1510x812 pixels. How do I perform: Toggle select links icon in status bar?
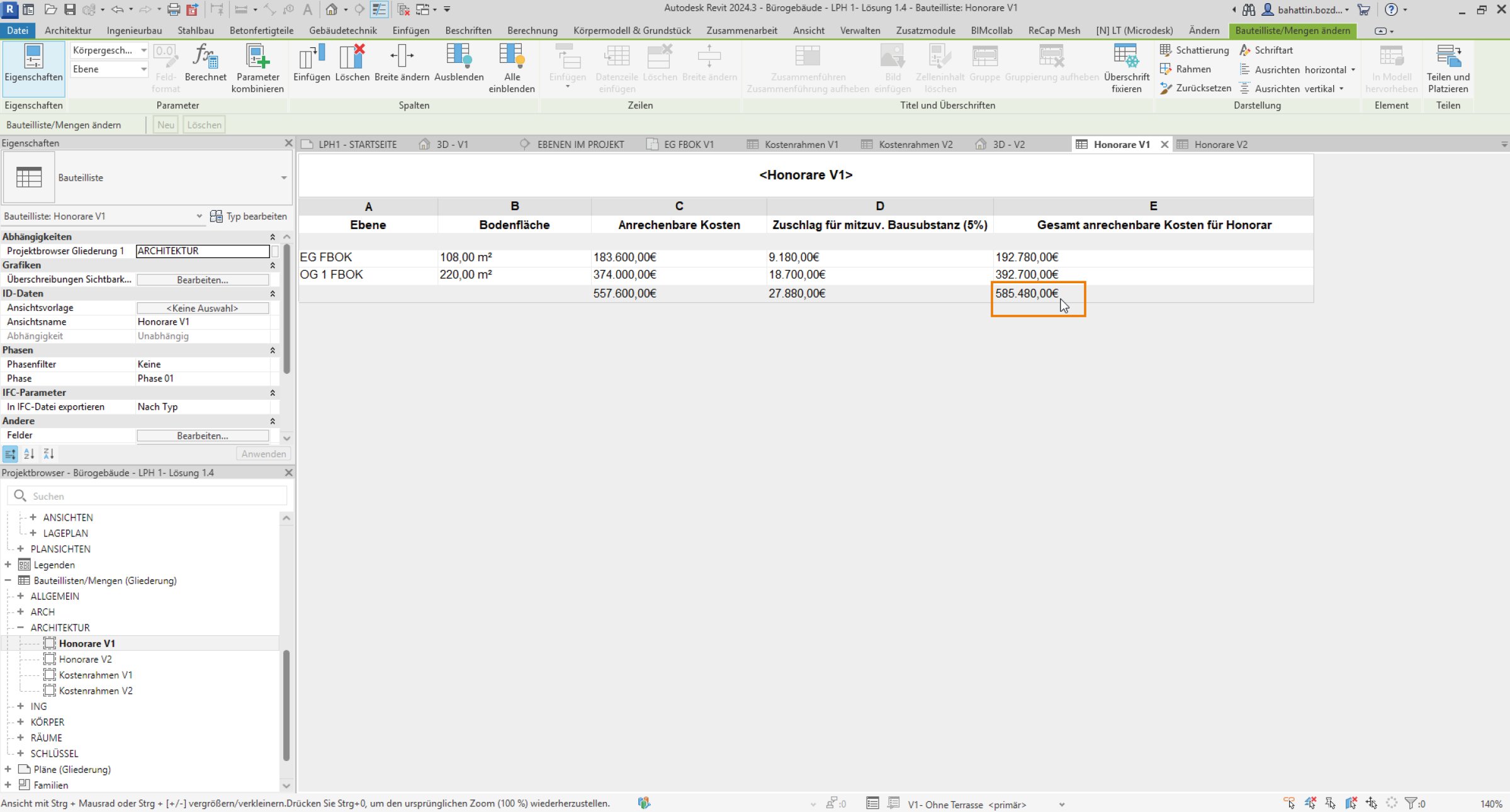1289,803
